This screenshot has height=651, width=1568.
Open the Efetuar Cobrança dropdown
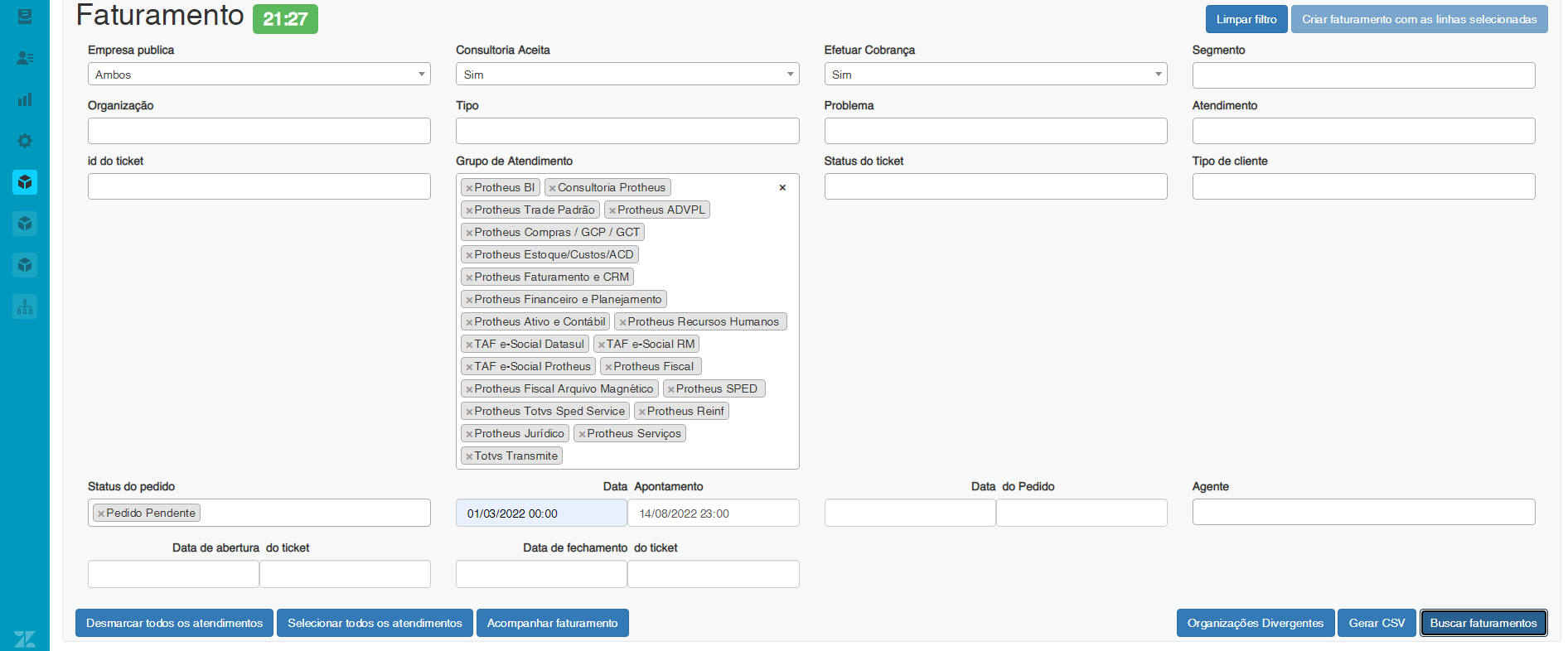coord(995,75)
